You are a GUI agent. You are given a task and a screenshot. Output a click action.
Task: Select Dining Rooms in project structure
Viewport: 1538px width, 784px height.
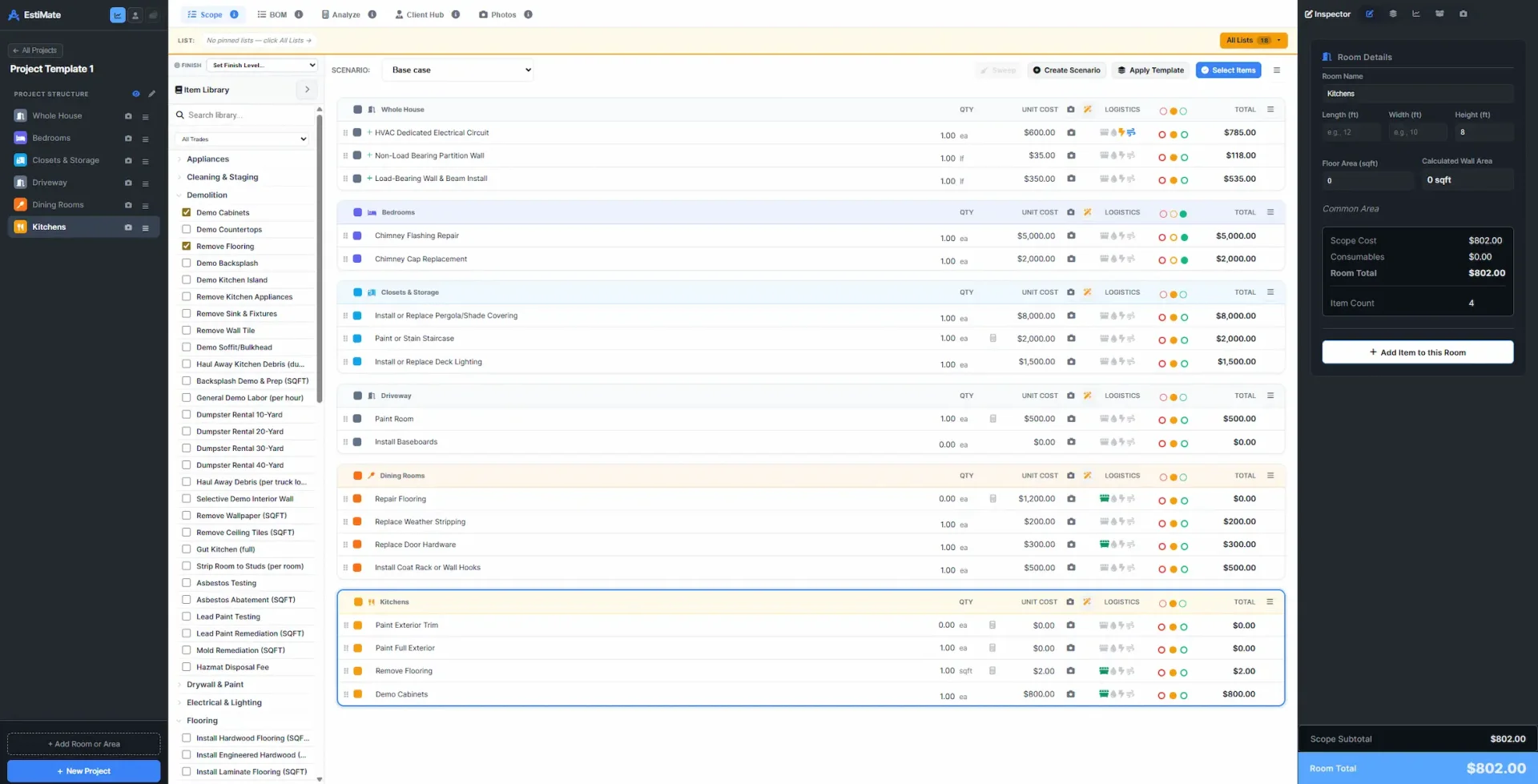pyautogui.click(x=58, y=205)
